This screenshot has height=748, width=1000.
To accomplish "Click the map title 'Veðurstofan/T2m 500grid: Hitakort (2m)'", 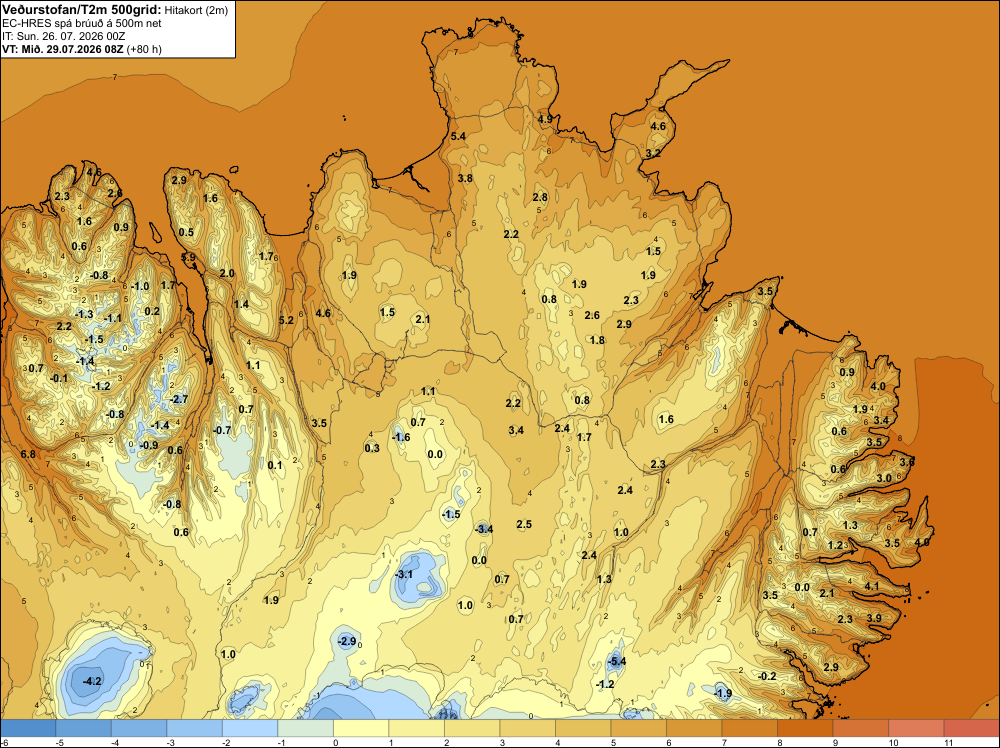I will click(x=115, y=10).
